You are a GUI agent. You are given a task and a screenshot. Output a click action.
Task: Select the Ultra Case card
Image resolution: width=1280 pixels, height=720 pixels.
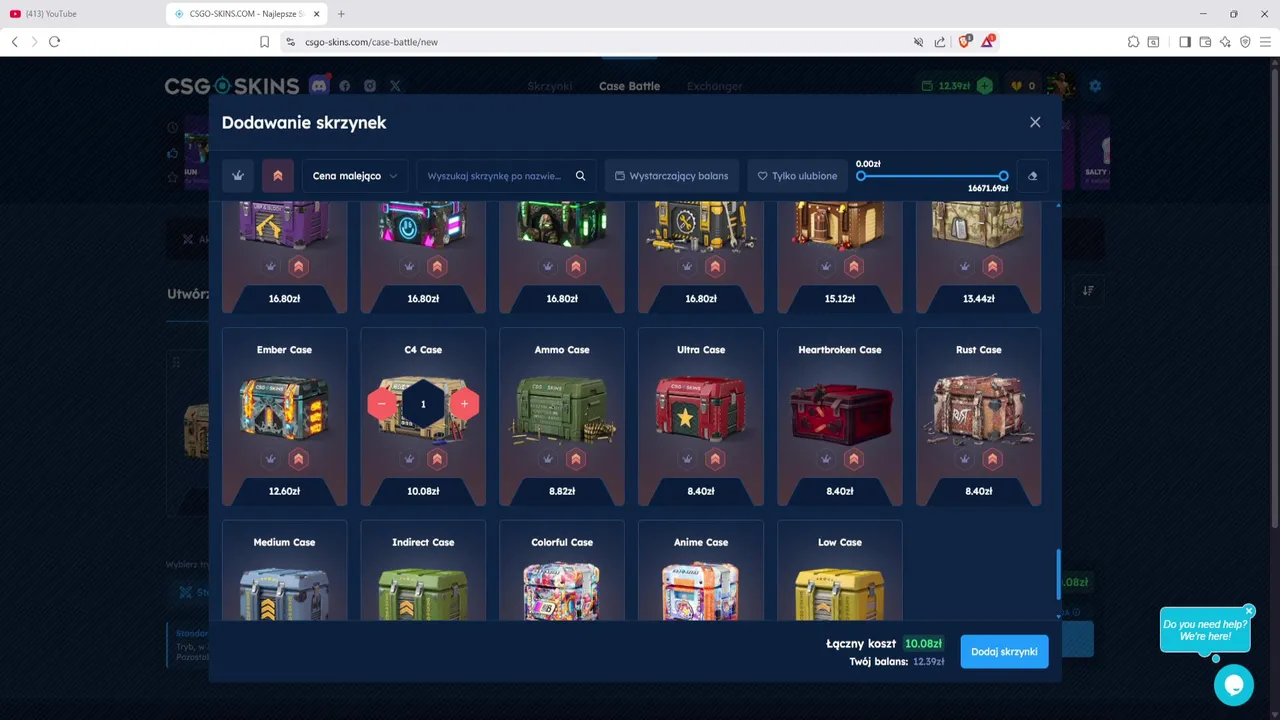(x=701, y=417)
